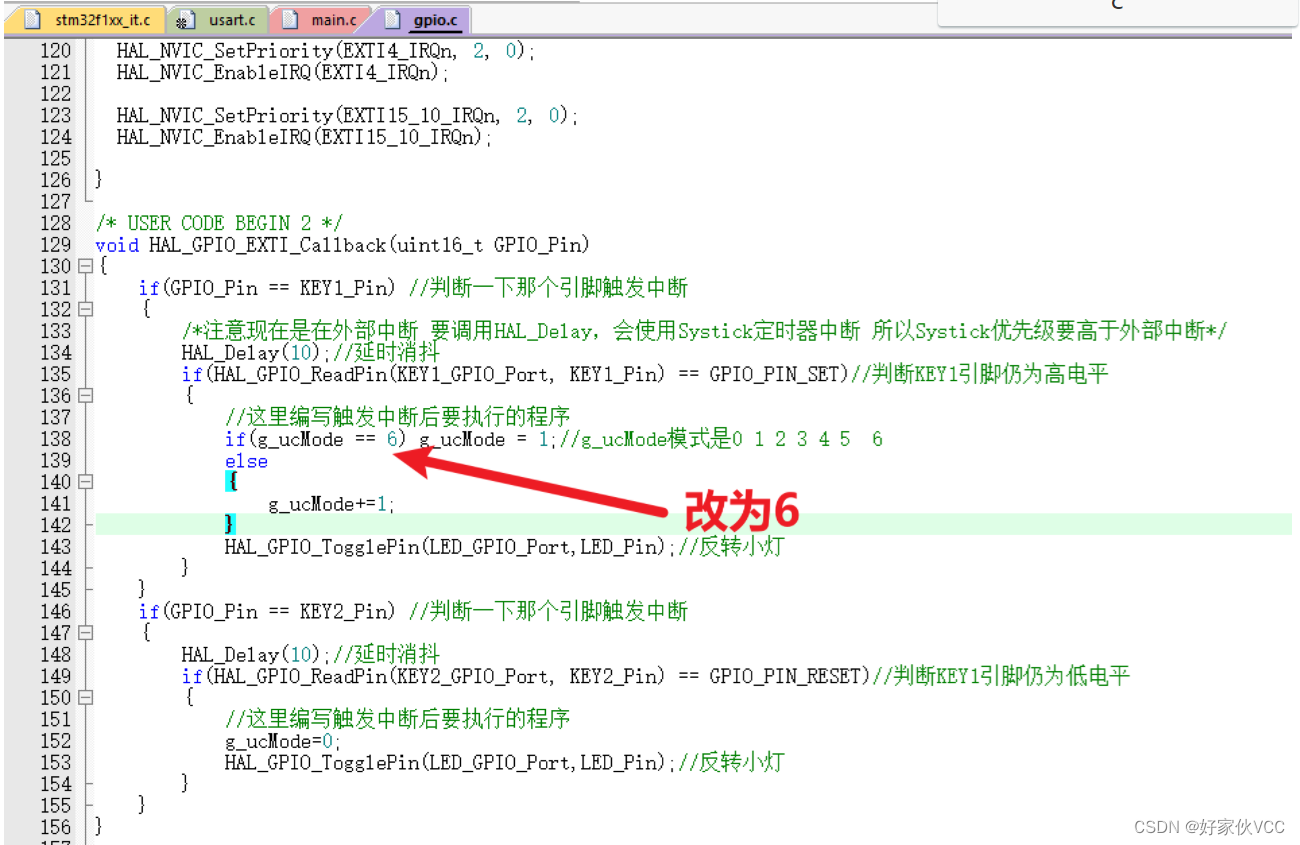Click line number 138 in the gutter
Image resolution: width=1300 pixels, height=845 pixels.
pyautogui.click(x=56, y=439)
